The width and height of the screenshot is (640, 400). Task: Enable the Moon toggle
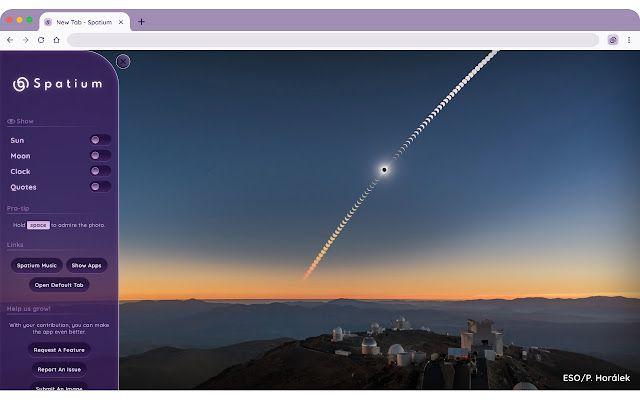point(100,156)
